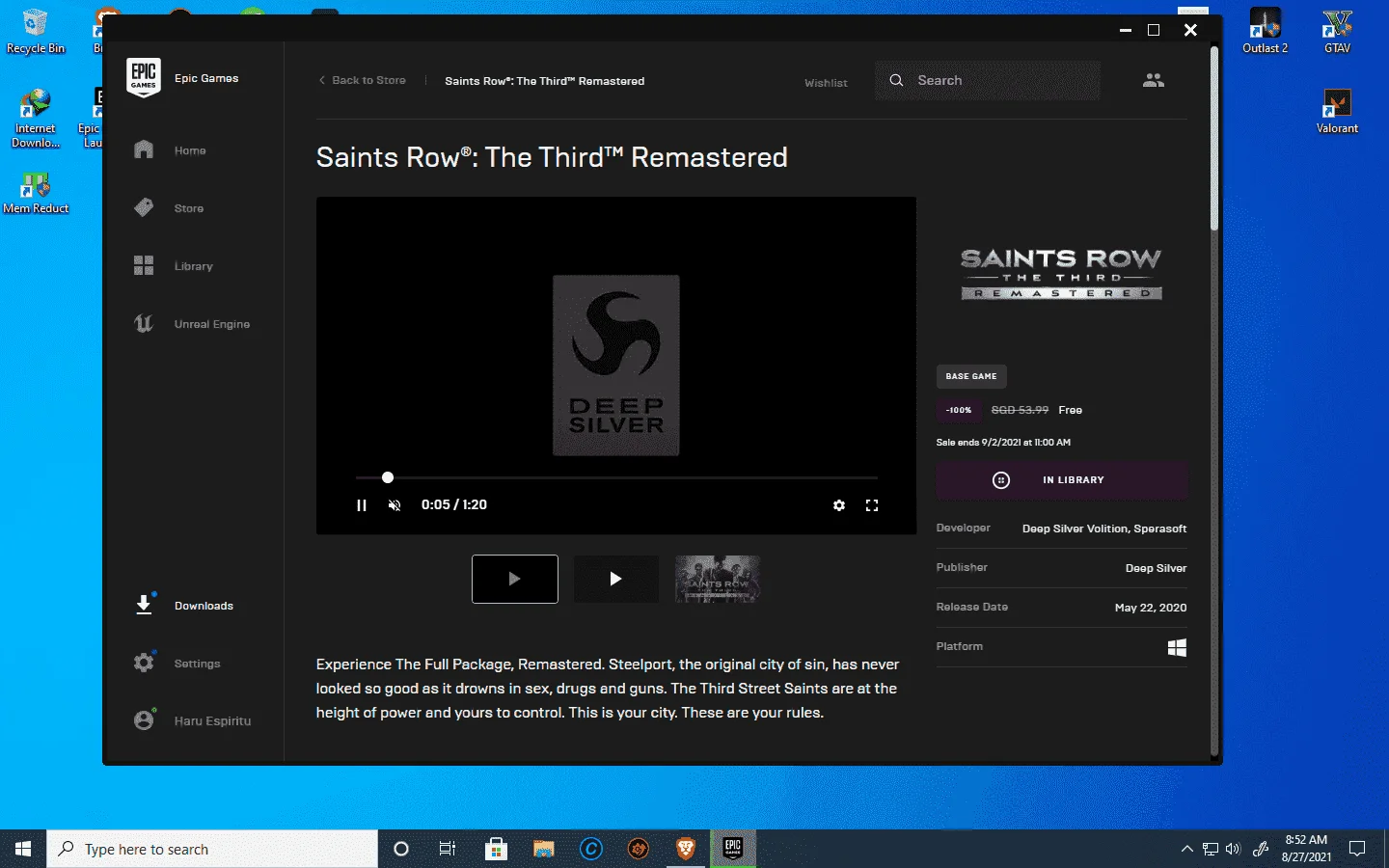
Task: Select the Mem Reduct desktop icon
Action: [36, 192]
